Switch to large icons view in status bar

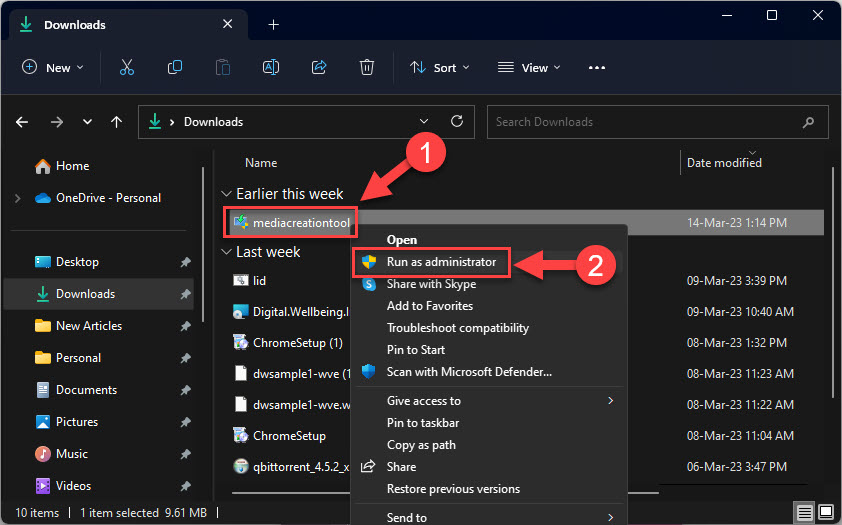click(826, 512)
